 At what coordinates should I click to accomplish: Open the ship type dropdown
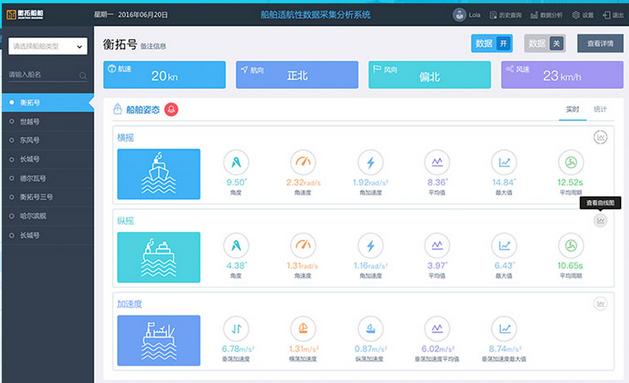point(48,47)
